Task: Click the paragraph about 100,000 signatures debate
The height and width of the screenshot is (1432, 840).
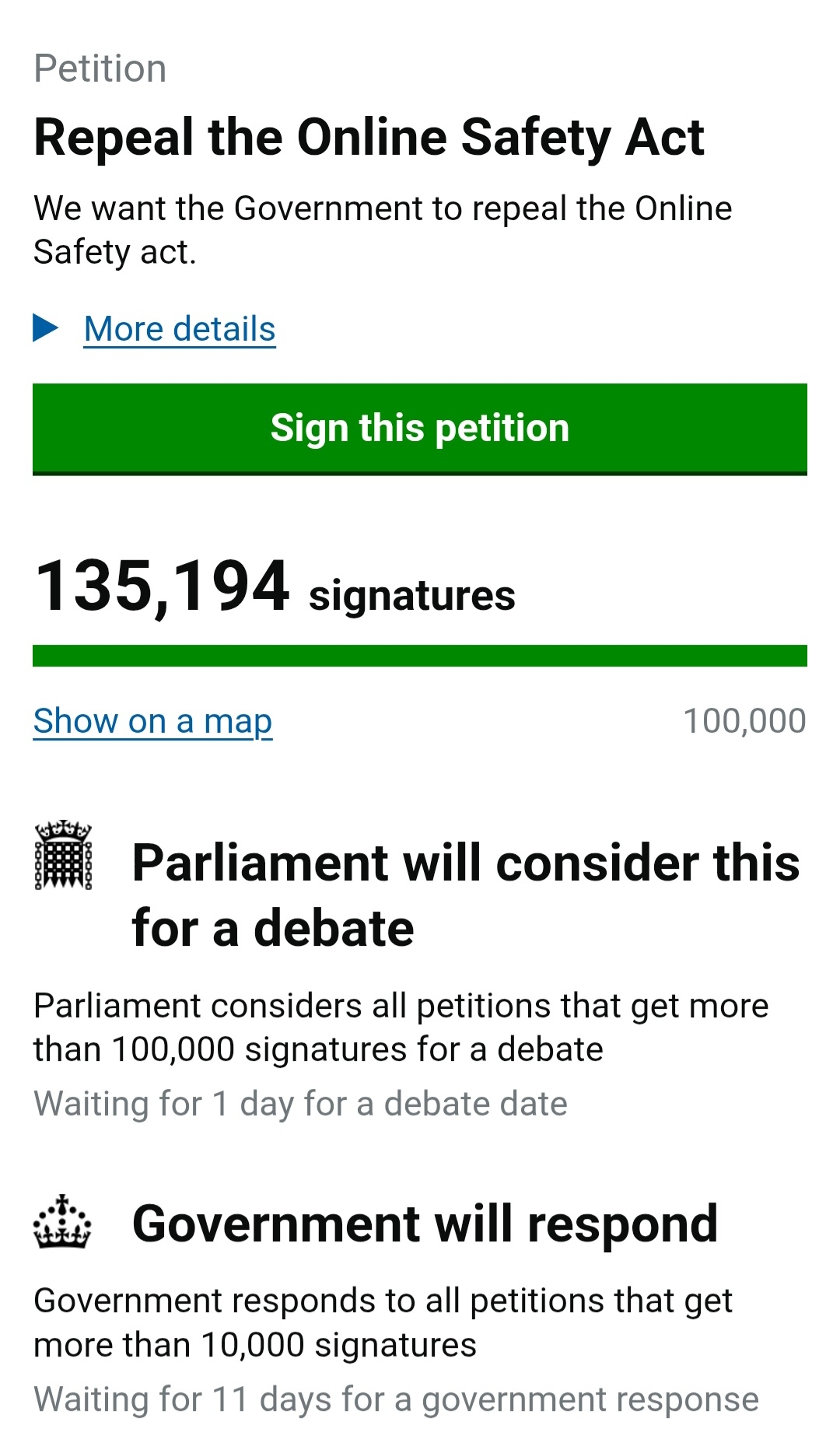Action: click(x=401, y=1028)
